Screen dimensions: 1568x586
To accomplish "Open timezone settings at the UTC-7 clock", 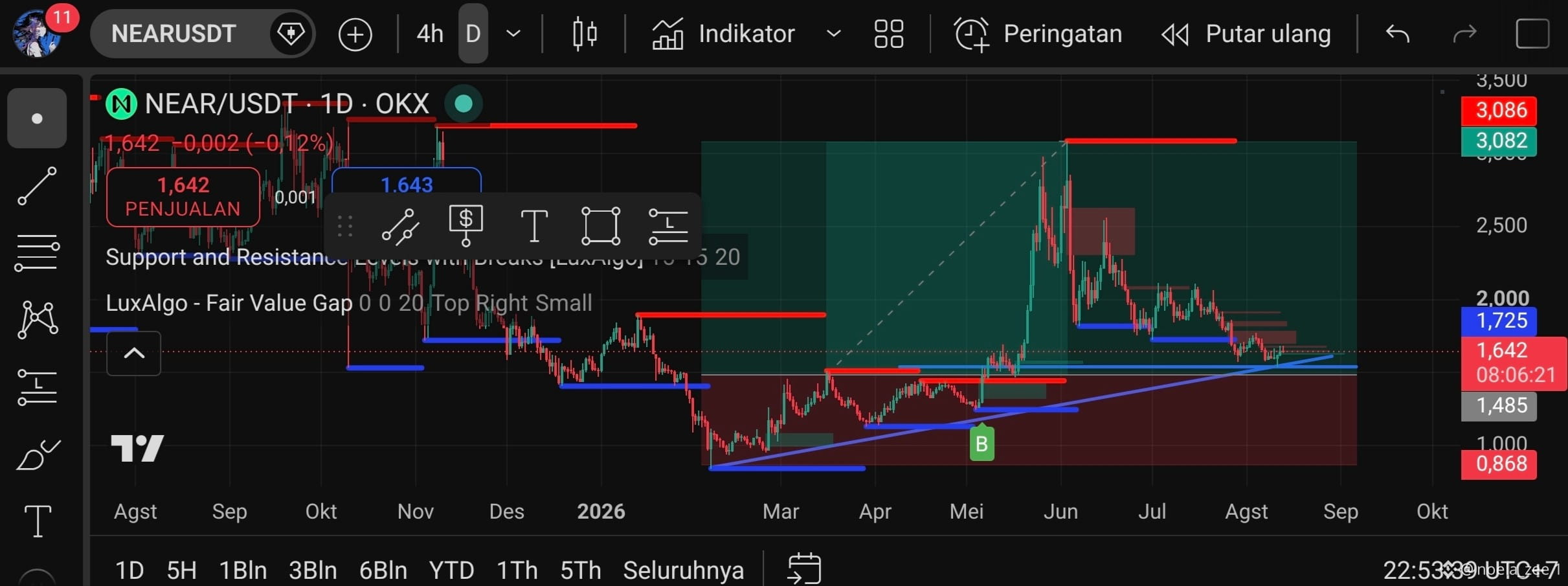I will 1471,570.
